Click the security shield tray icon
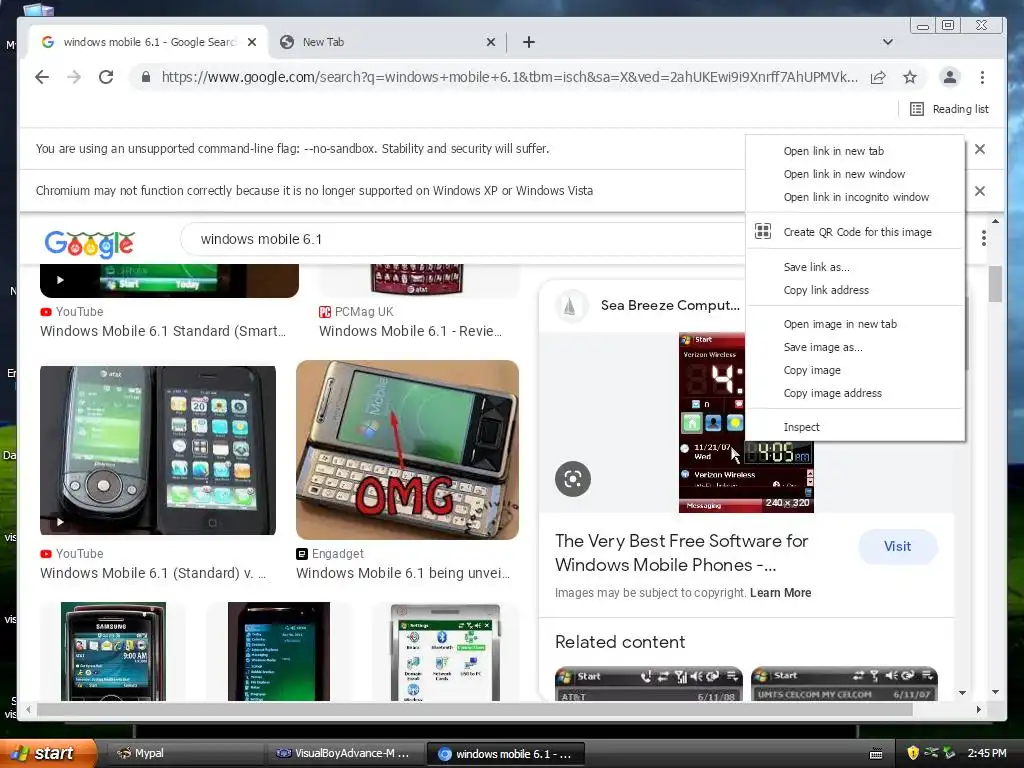 click(x=913, y=753)
